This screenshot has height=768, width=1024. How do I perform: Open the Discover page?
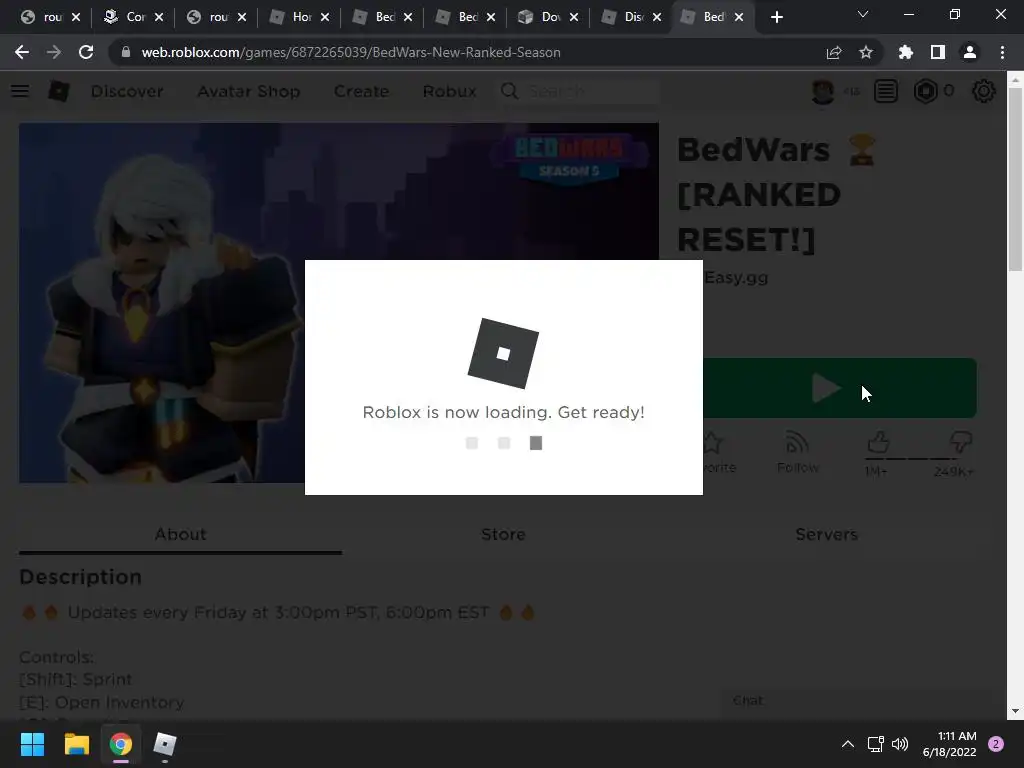(x=127, y=91)
